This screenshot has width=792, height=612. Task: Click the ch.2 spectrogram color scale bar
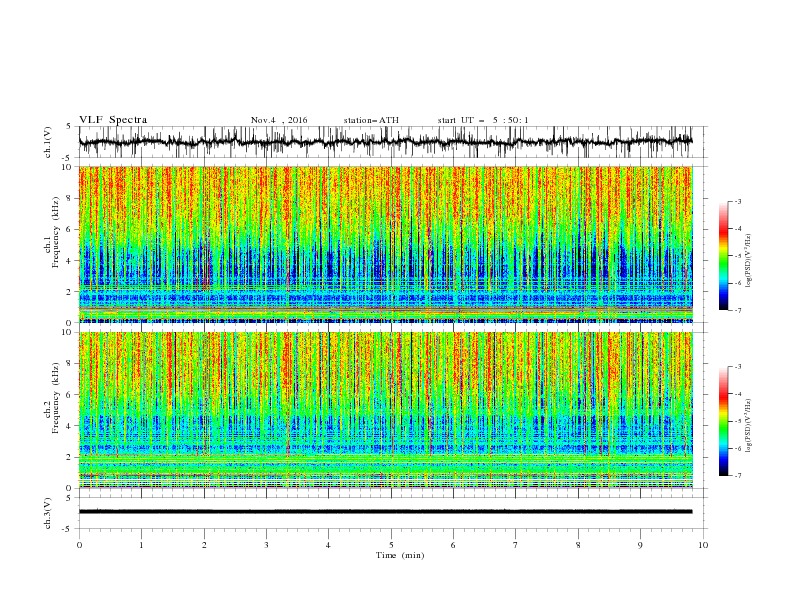point(723,421)
